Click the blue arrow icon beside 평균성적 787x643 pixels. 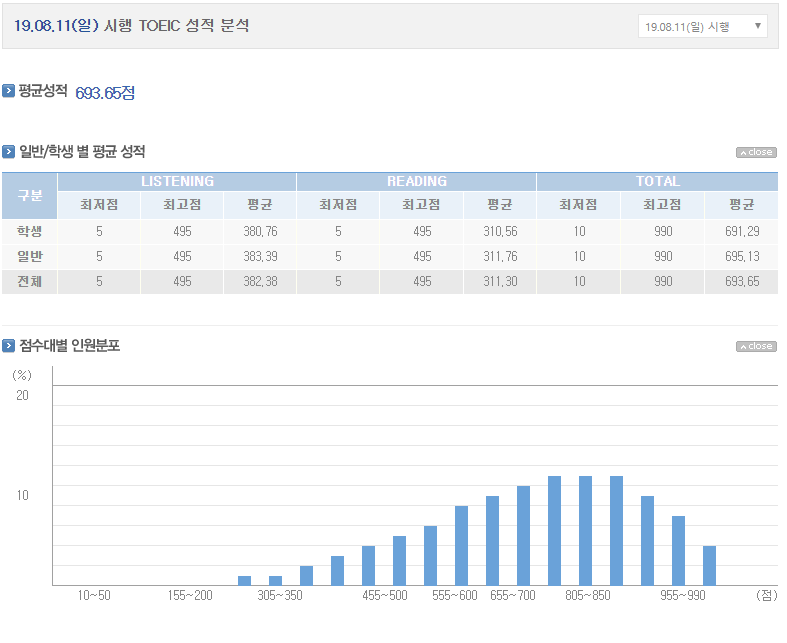tap(9, 91)
